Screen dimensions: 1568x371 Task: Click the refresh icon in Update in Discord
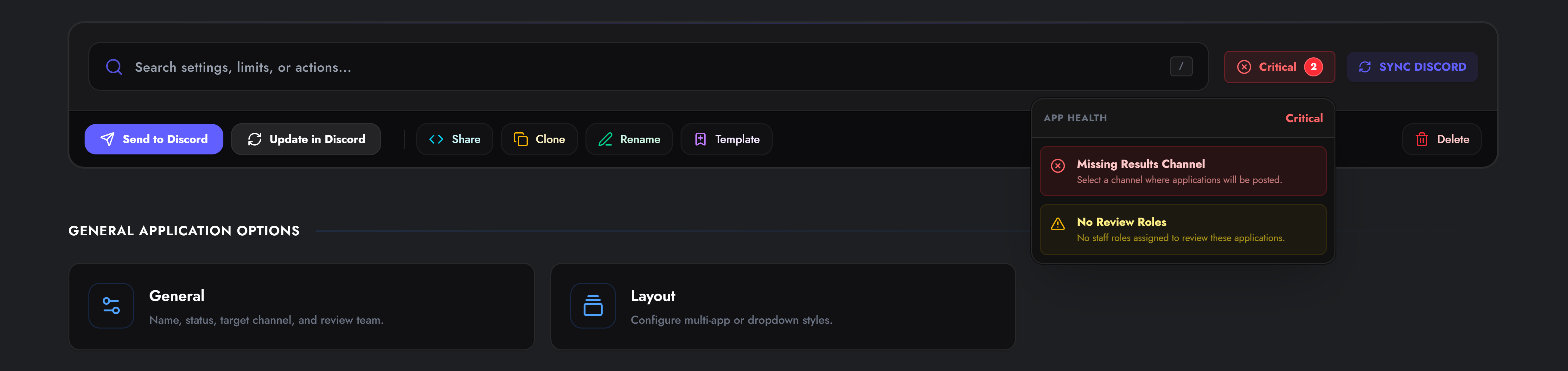click(254, 140)
